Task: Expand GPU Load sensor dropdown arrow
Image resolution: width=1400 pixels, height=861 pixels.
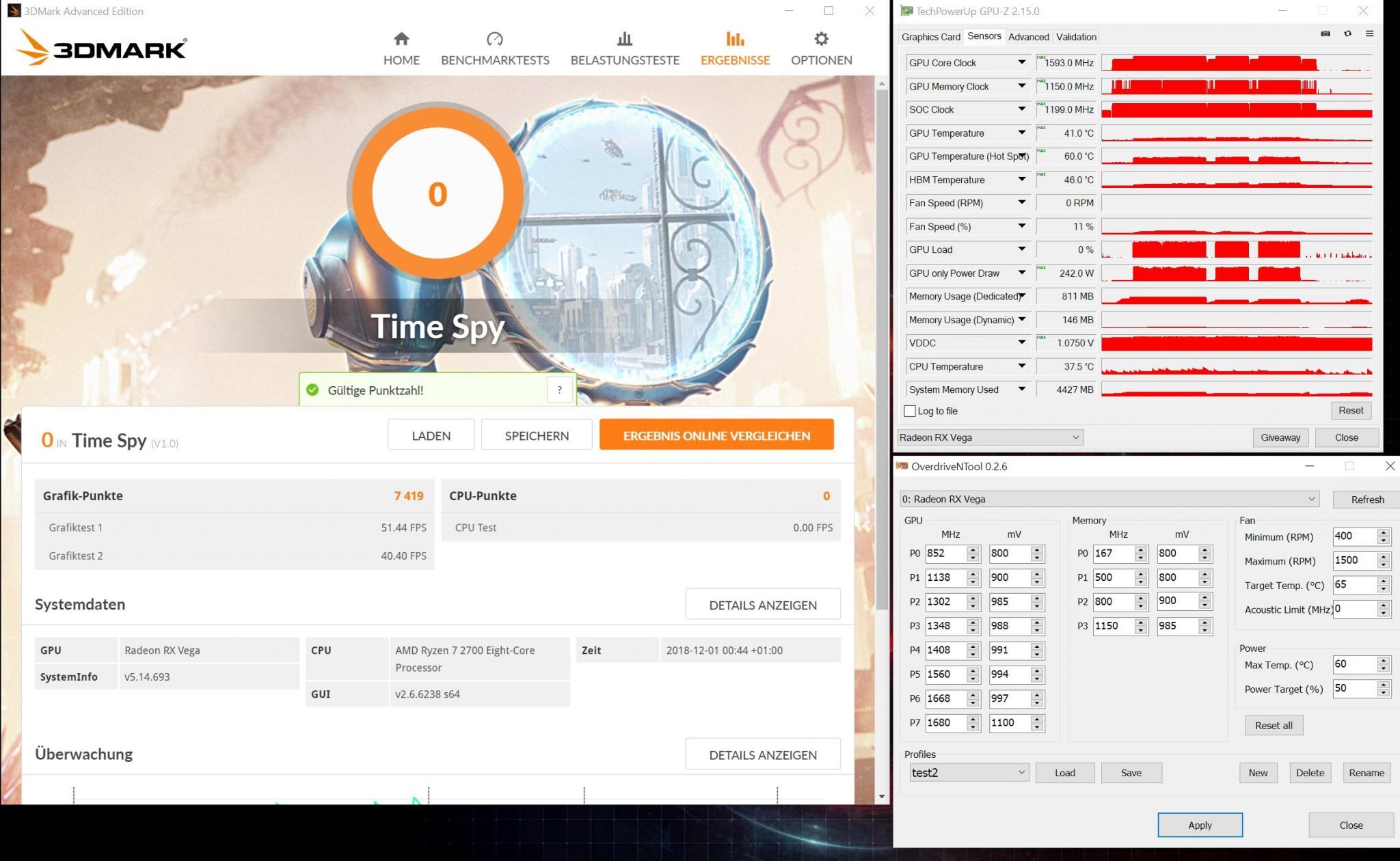Action: pos(1021,249)
